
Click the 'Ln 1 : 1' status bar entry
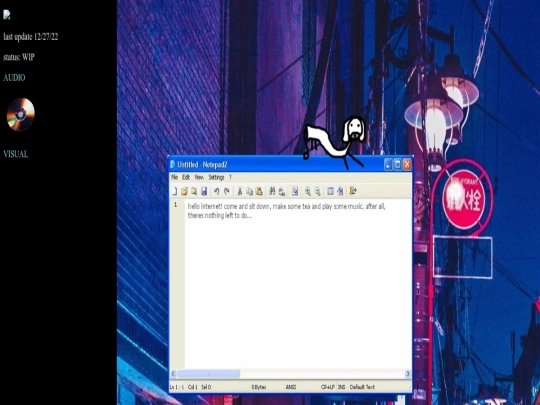pos(177,387)
